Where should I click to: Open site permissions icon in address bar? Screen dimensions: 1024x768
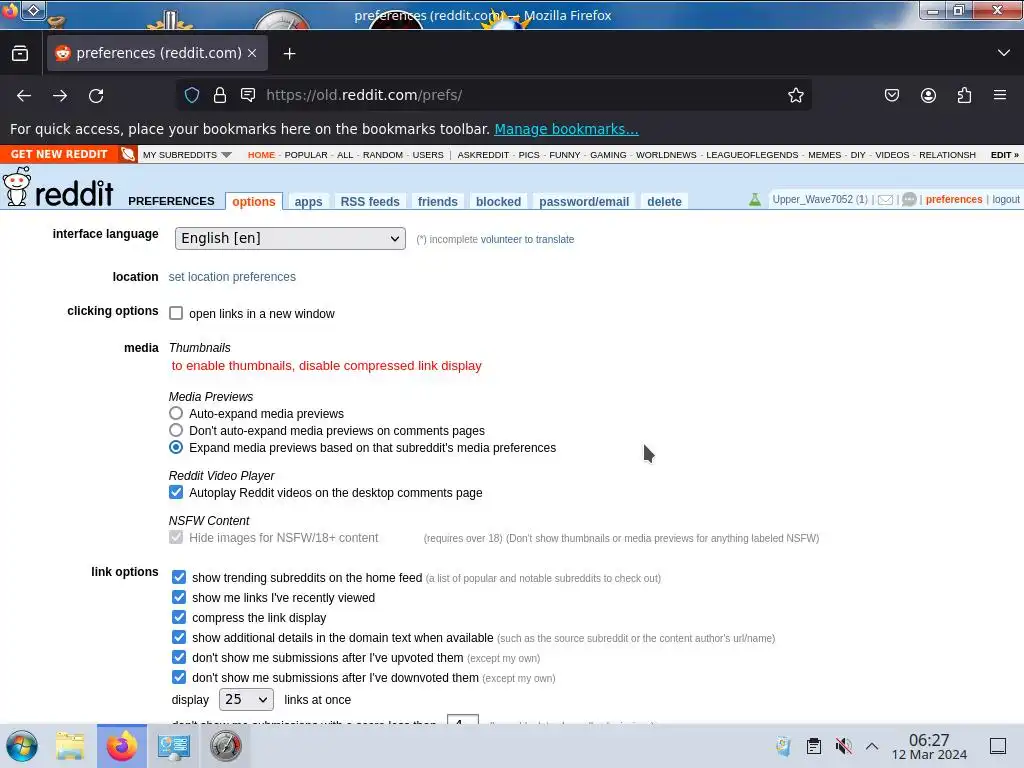coord(248,95)
